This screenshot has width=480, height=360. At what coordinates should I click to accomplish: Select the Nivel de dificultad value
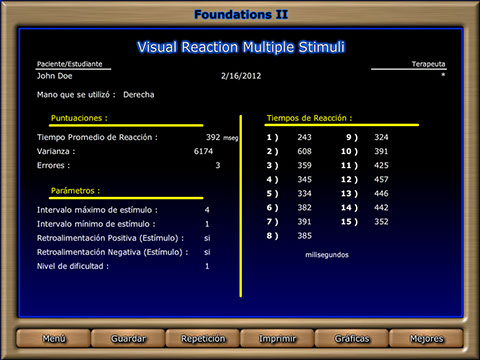click(207, 266)
